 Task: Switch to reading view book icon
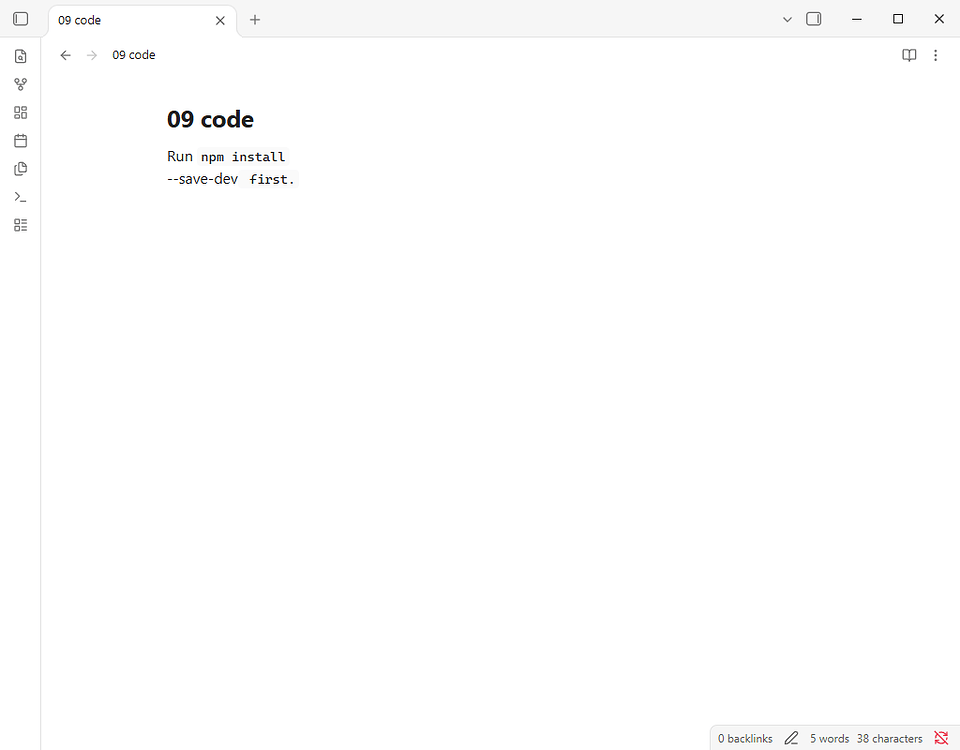[909, 55]
